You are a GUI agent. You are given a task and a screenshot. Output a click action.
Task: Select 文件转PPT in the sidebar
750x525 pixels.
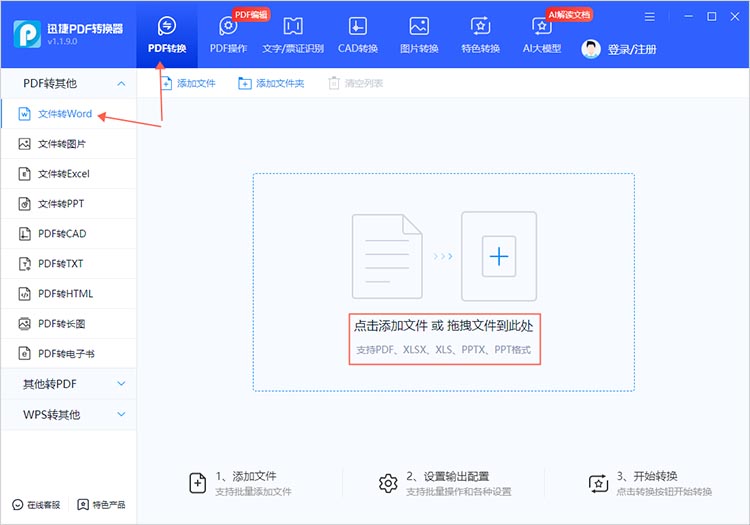point(68,204)
